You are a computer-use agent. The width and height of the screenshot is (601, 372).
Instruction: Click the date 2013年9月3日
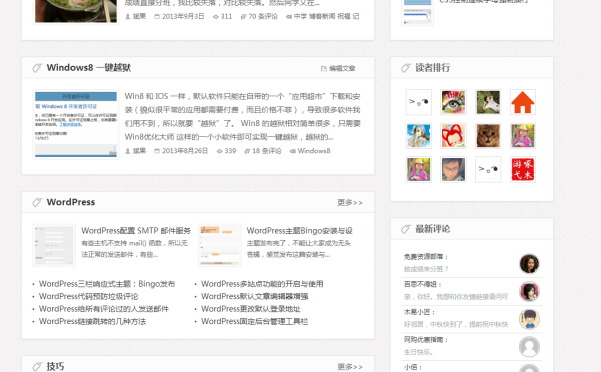(183, 16)
